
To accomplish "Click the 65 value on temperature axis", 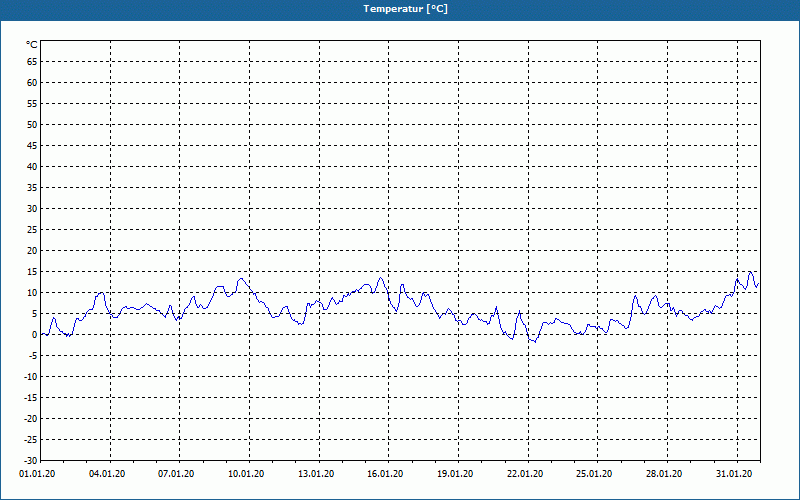I will (32, 62).
